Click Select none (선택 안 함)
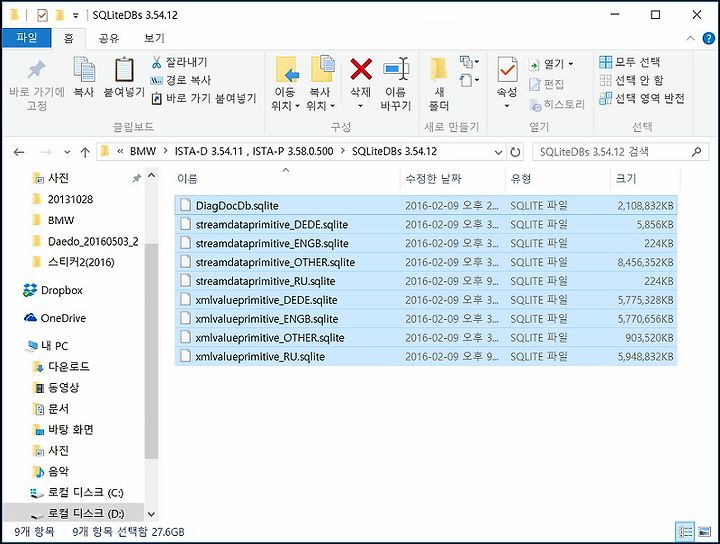 [x=632, y=80]
